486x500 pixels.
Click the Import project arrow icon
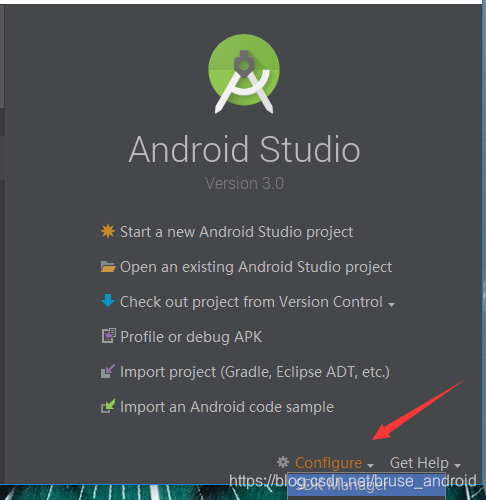pos(108,371)
